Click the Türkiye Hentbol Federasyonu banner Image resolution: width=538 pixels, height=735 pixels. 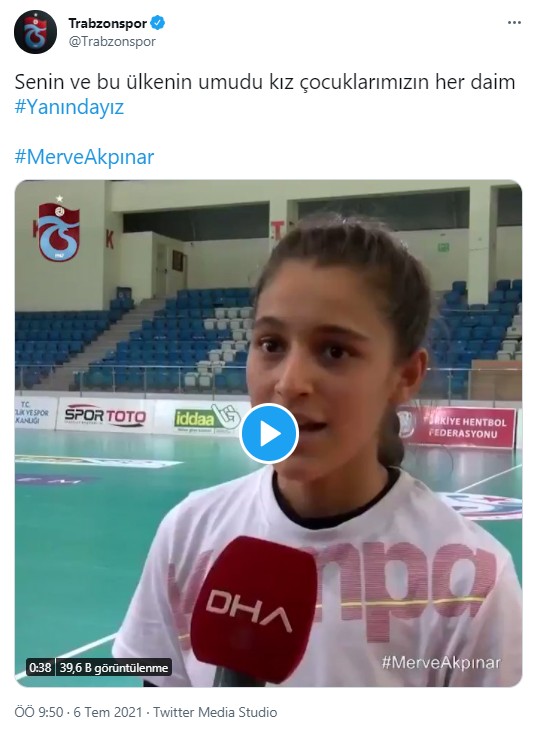click(456, 427)
